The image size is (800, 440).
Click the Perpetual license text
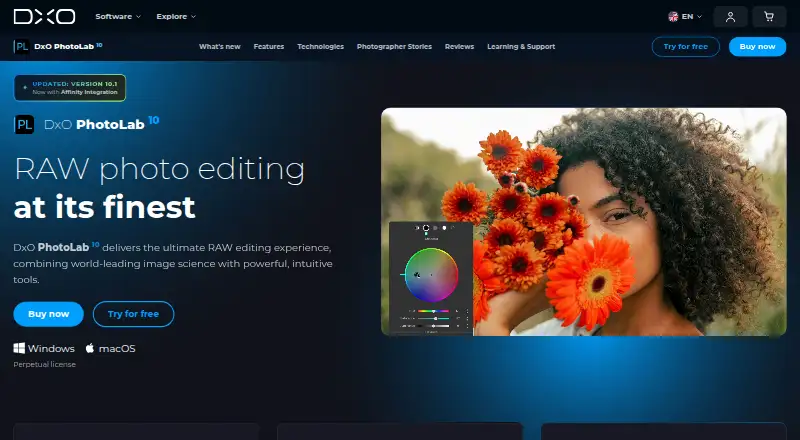tap(44, 364)
